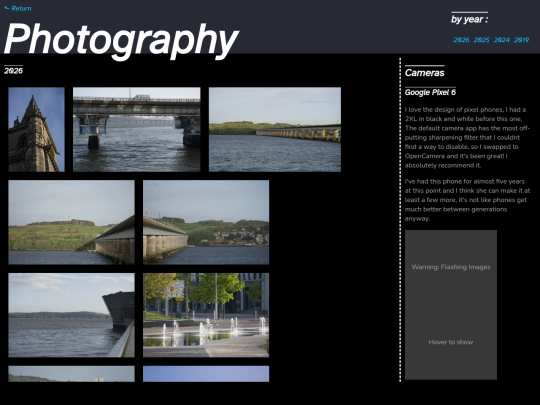Image resolution: width=540 pixels, height=405 pixels.
Task: Open the bridge and hillside houses photo
Action: pos(206,222)
